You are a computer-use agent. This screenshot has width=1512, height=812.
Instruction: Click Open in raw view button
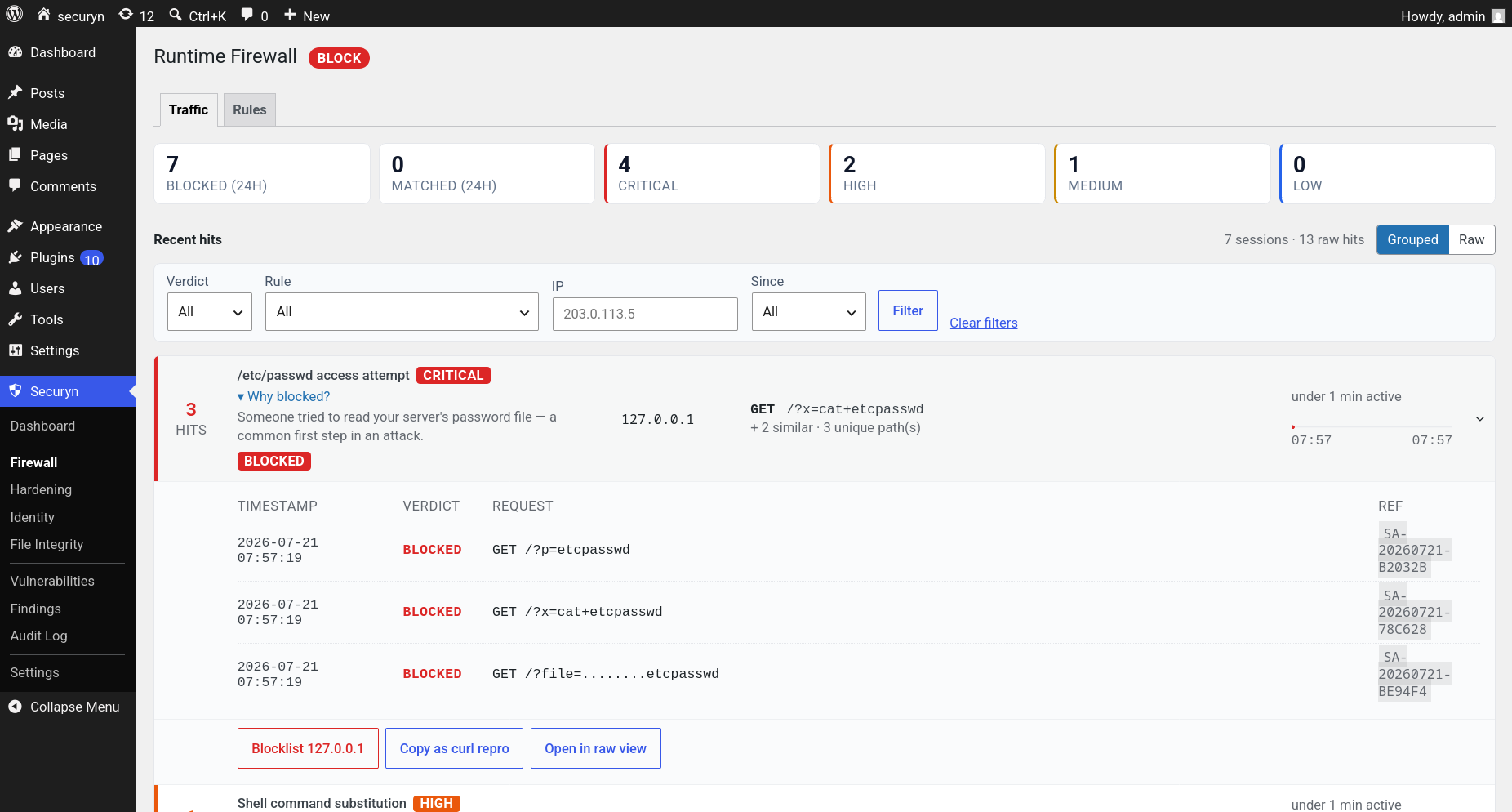coord(595,748)
